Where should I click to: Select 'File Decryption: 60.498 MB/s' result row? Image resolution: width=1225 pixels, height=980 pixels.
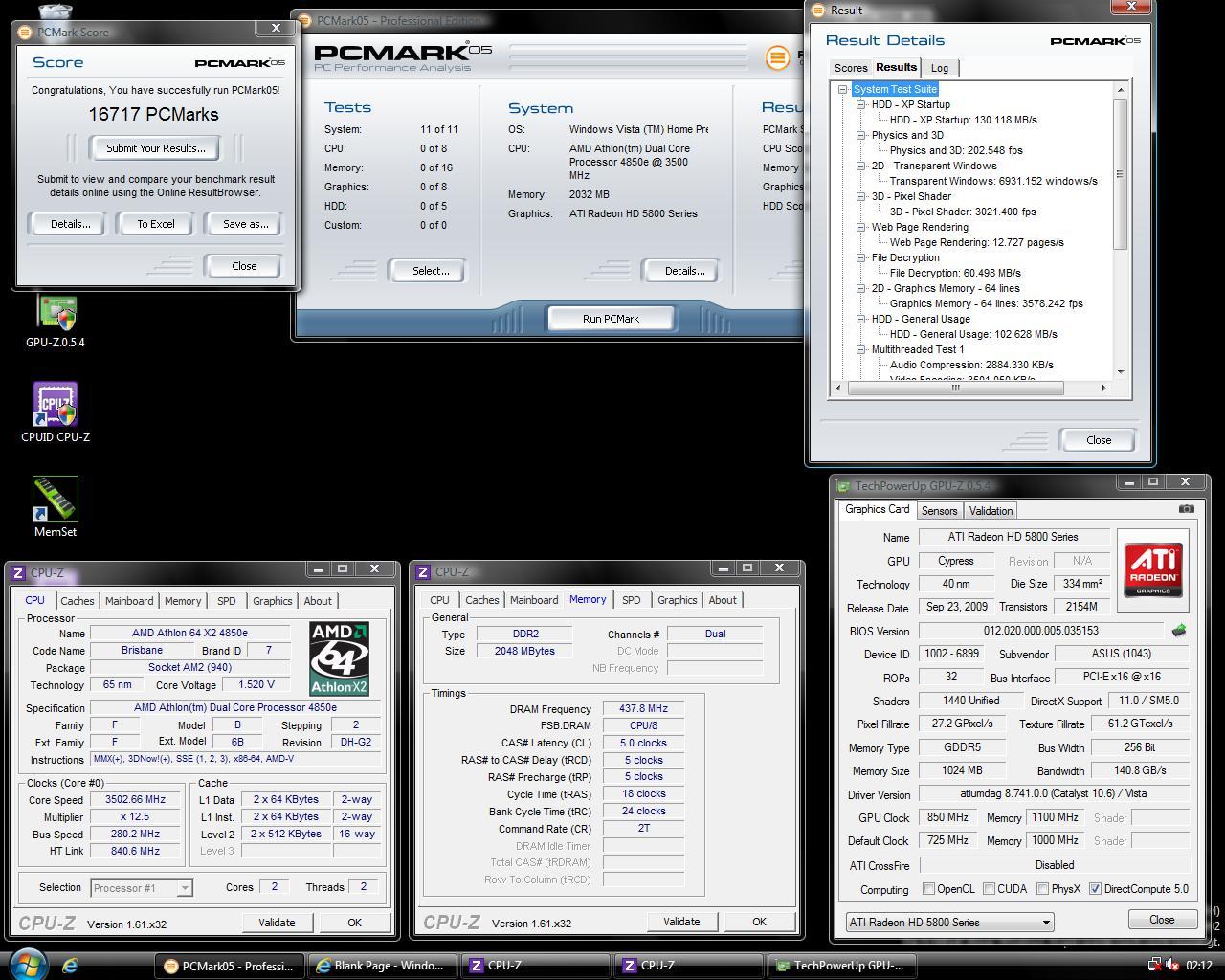pos(955,273)
